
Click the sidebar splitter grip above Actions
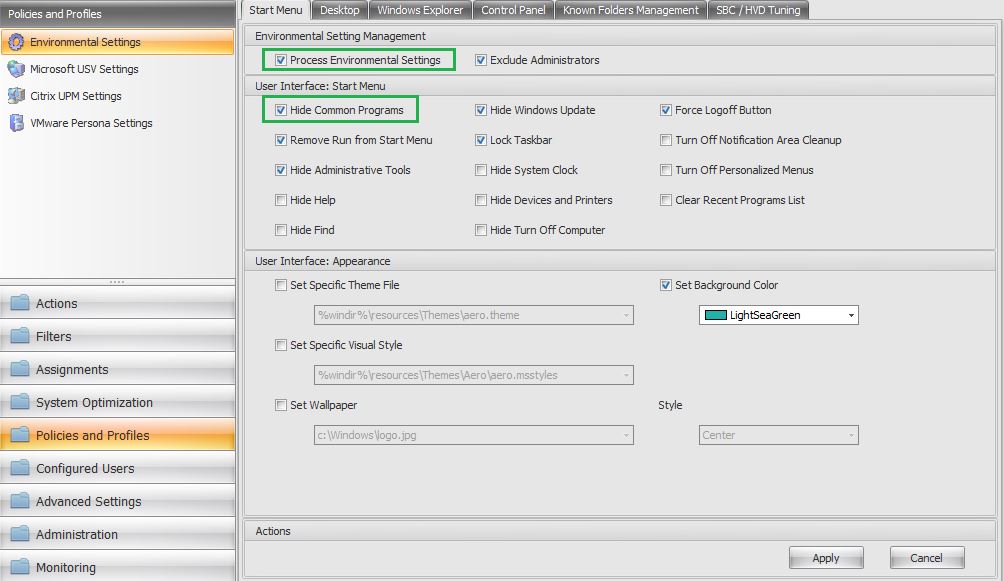coord(117,282)
